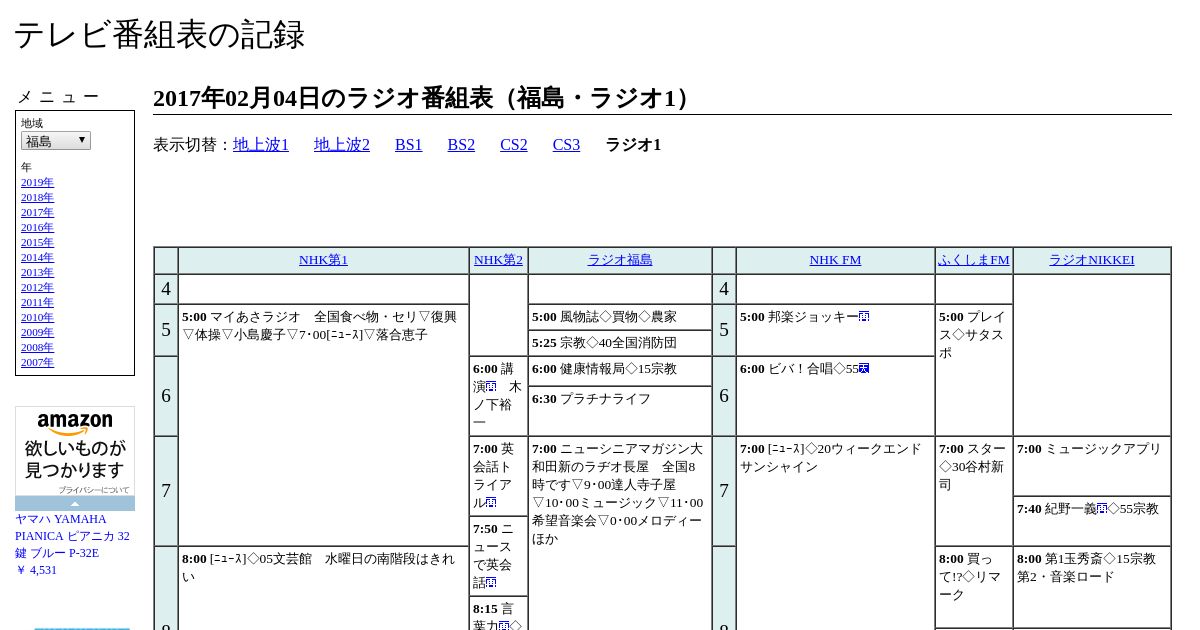Click the 8:00 第1玉秀斎 program cell
Viewport: 1200px width, 630px height.
pos(1092,587)
